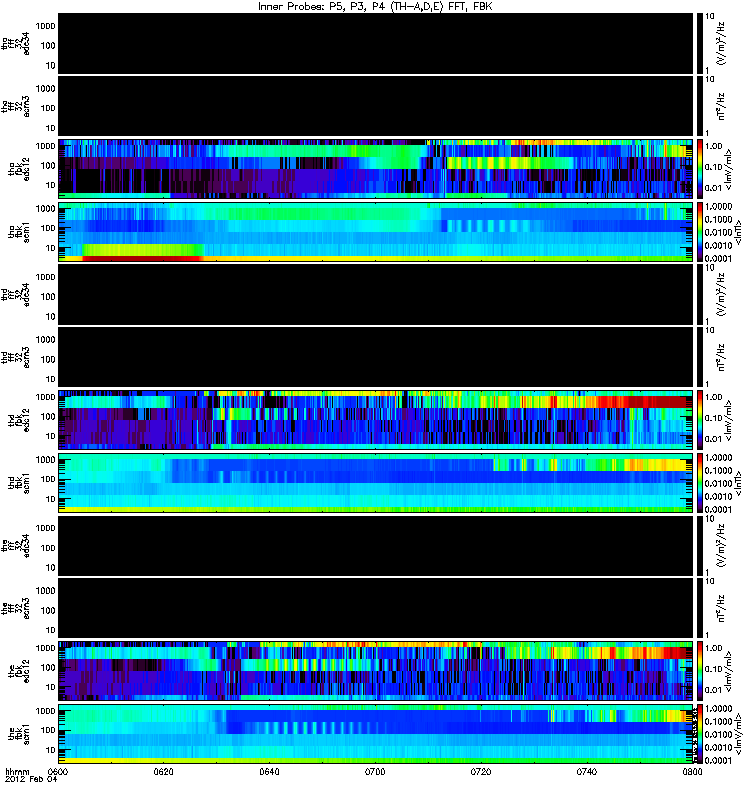Viewport: 750px width, 800px height.
Task: Click the "the fbk scm1" y-axis label
Action: (19, 735)
